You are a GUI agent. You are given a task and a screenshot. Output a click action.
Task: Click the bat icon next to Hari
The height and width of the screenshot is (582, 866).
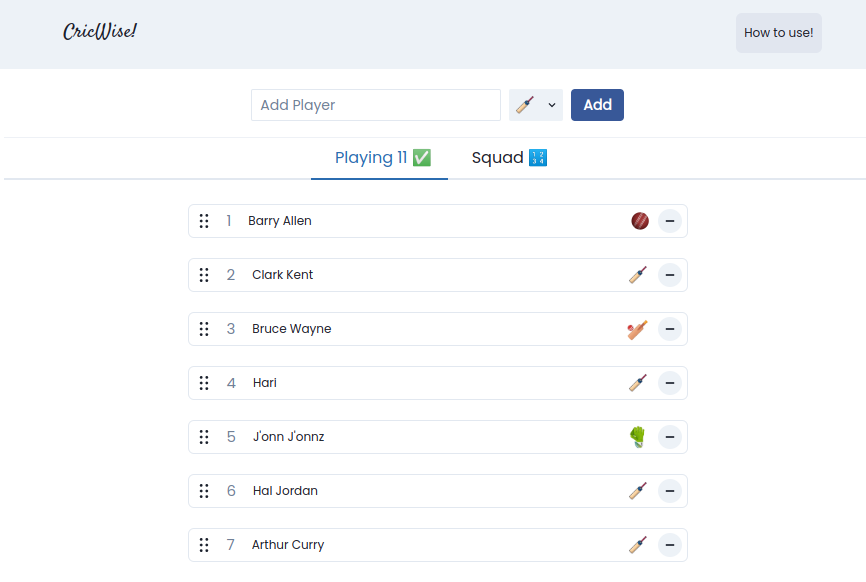638,383
